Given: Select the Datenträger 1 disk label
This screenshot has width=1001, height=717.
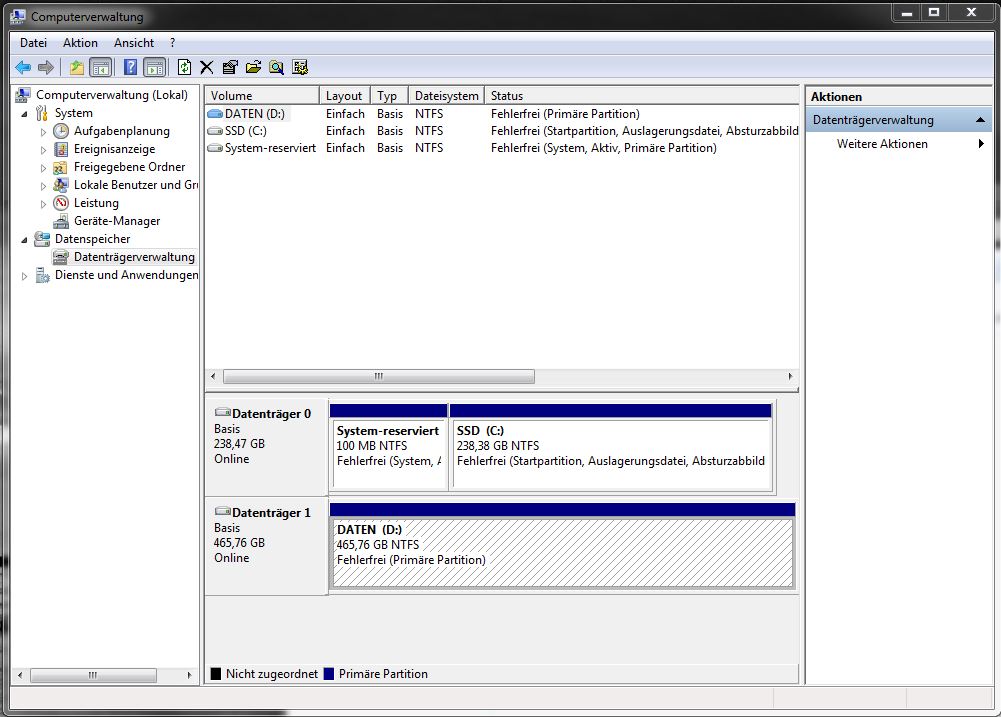Looking at the screenshot, I should 266,547.
